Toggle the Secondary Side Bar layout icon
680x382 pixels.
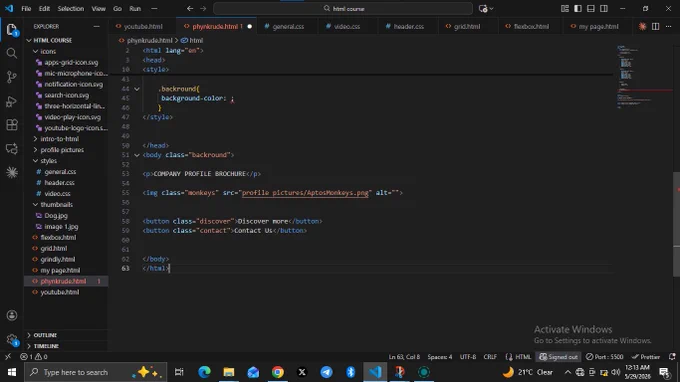click(x=604, y=9)
